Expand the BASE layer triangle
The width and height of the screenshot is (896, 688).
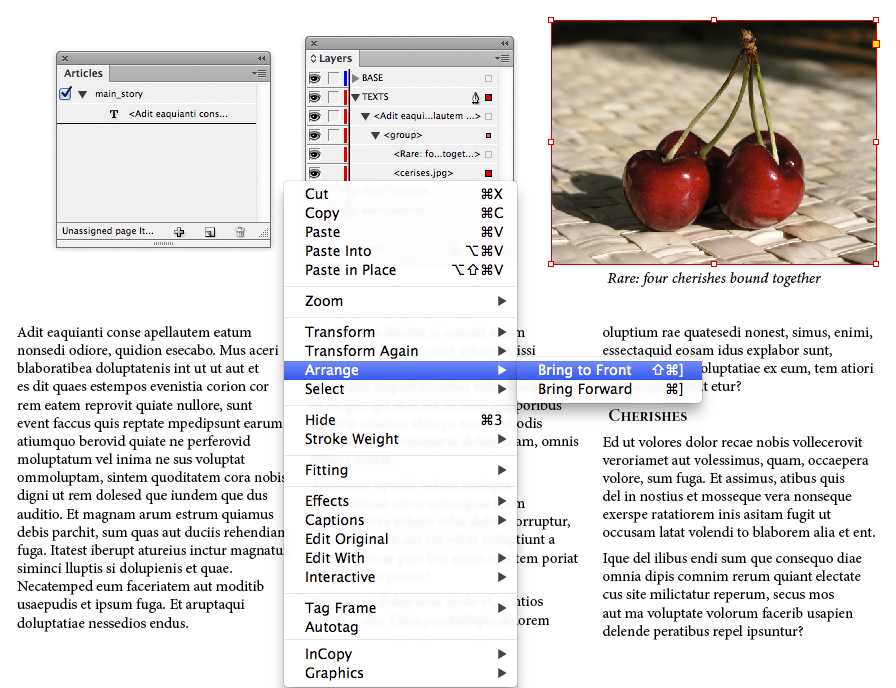(356, 78)
